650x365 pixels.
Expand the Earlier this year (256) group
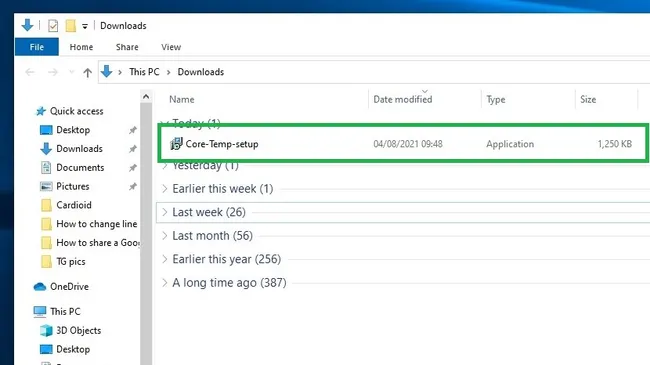(165, 259)
